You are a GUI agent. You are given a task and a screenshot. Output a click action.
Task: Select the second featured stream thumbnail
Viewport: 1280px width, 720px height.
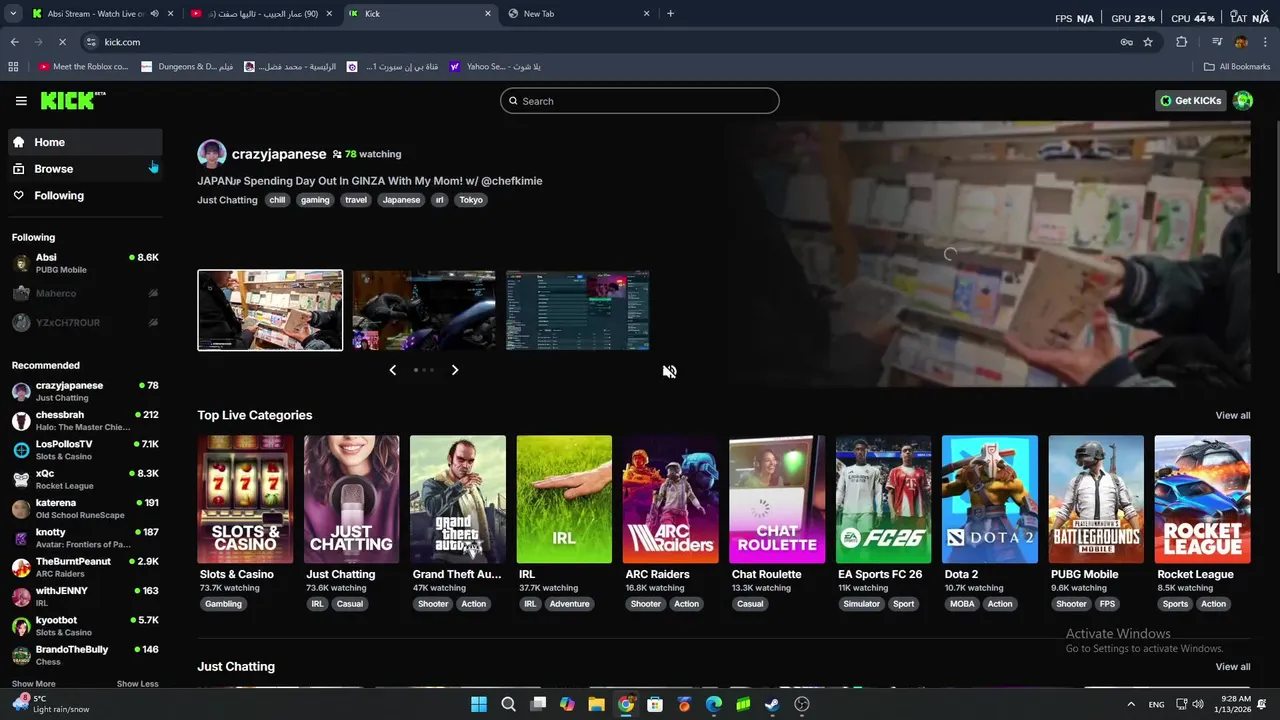pos(424,310)
